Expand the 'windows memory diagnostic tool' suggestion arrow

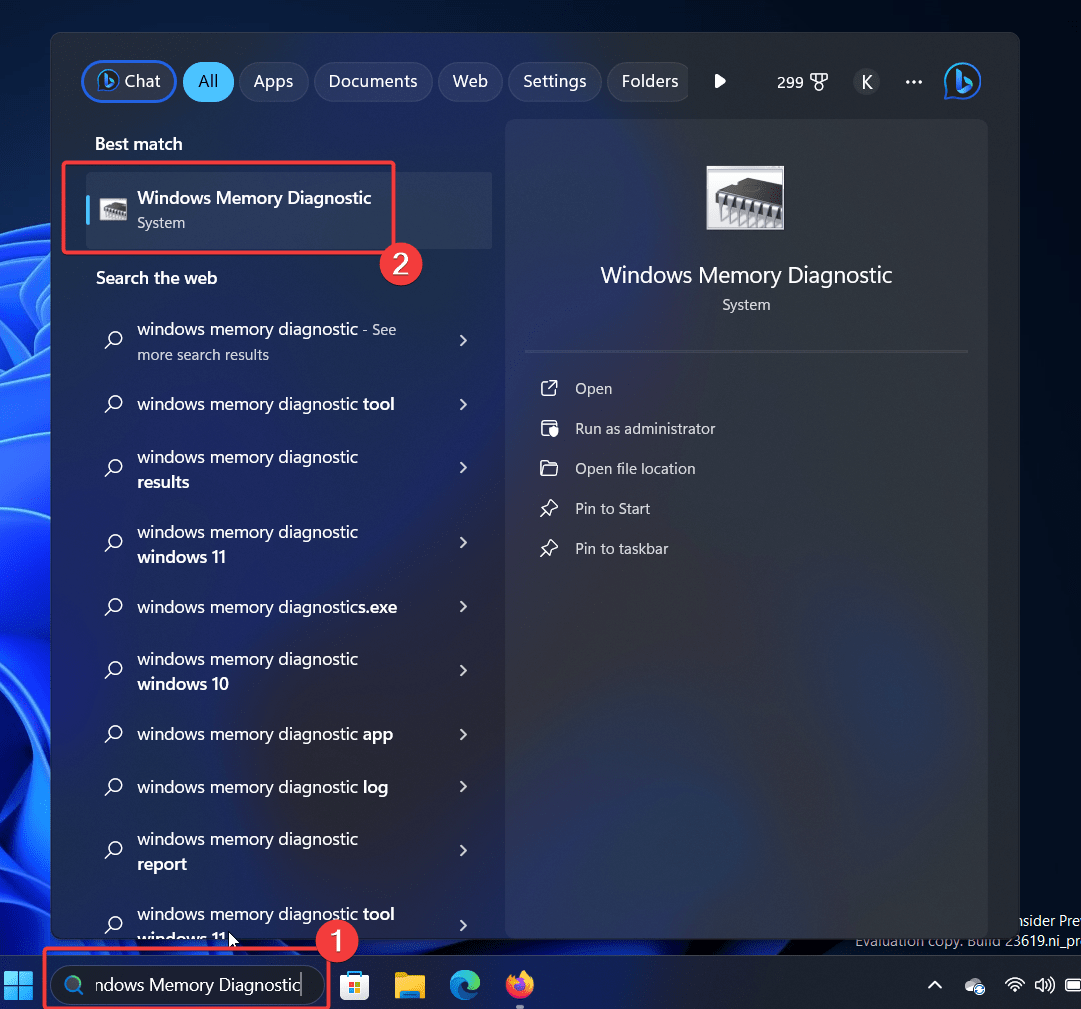pos(463,404)
